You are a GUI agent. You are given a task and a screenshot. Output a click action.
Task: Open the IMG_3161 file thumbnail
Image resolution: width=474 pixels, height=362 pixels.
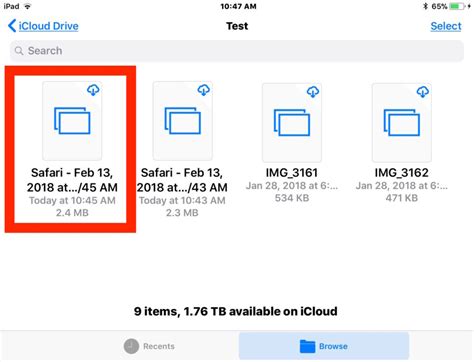pyautogui.click(x=292, y=122)
